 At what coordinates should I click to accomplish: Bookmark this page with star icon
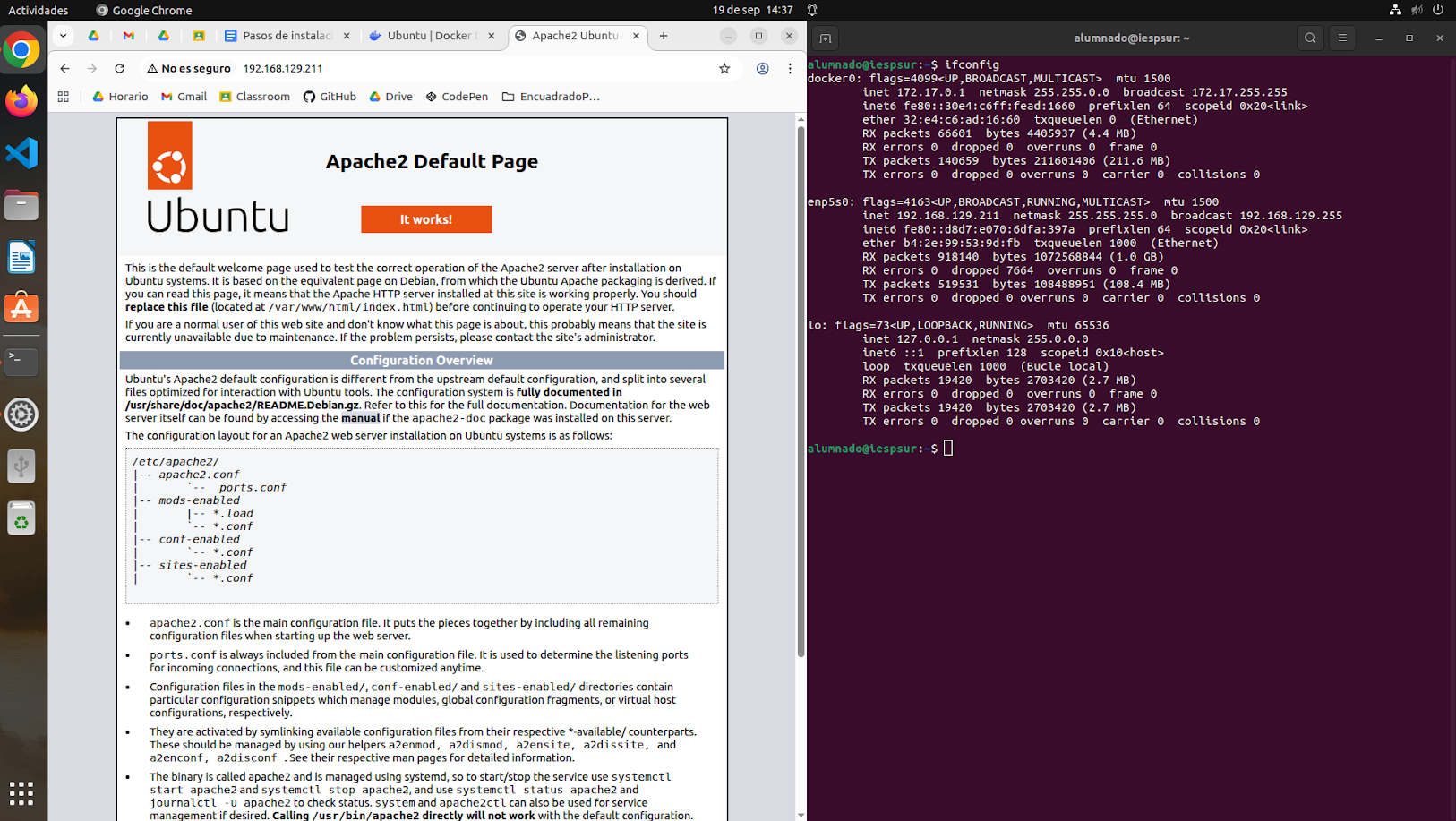[x=724, y=68]
